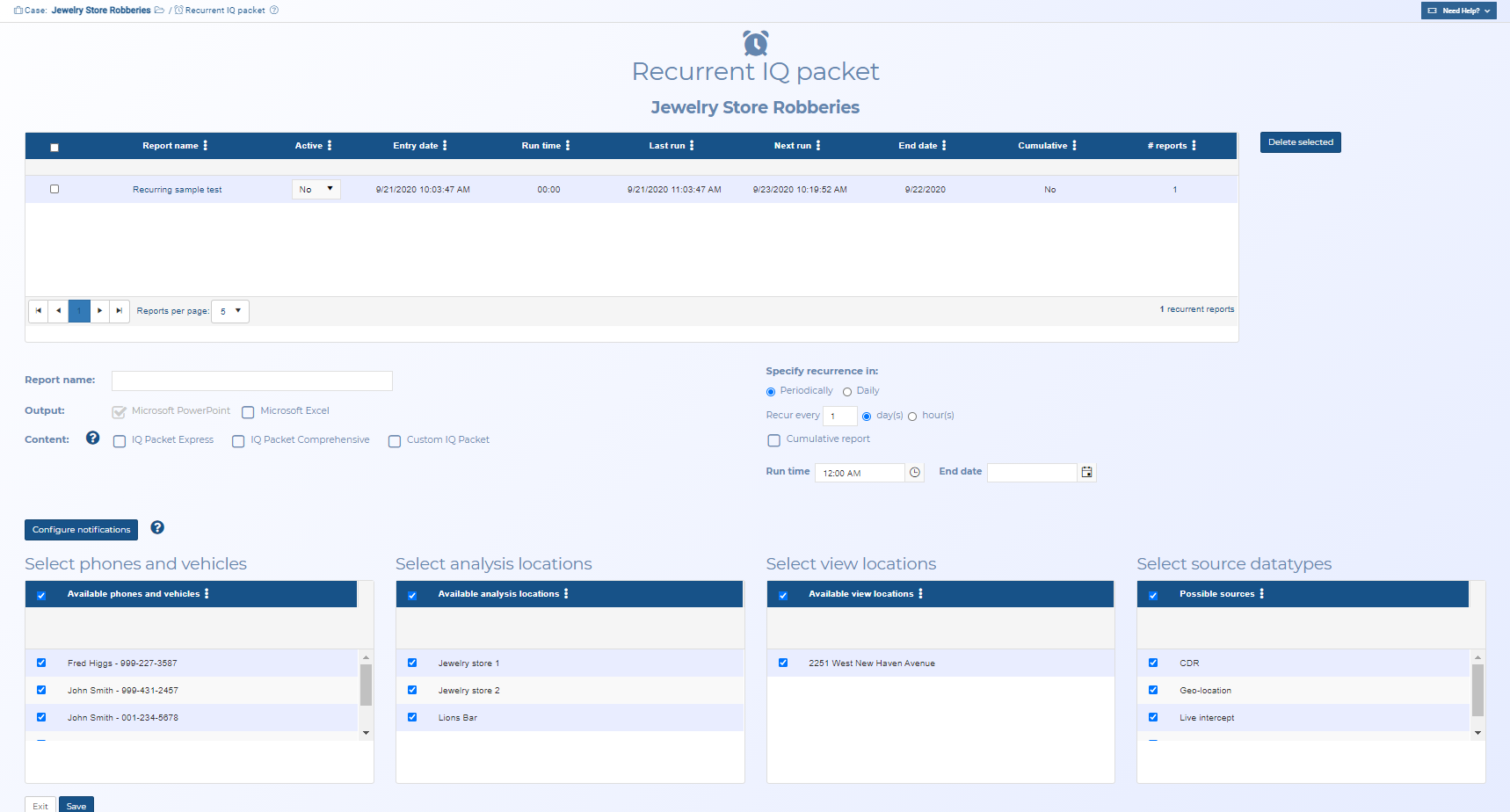
Task: Click the alarm clock icon above Recurrent IQ packet
Action: 755,41
